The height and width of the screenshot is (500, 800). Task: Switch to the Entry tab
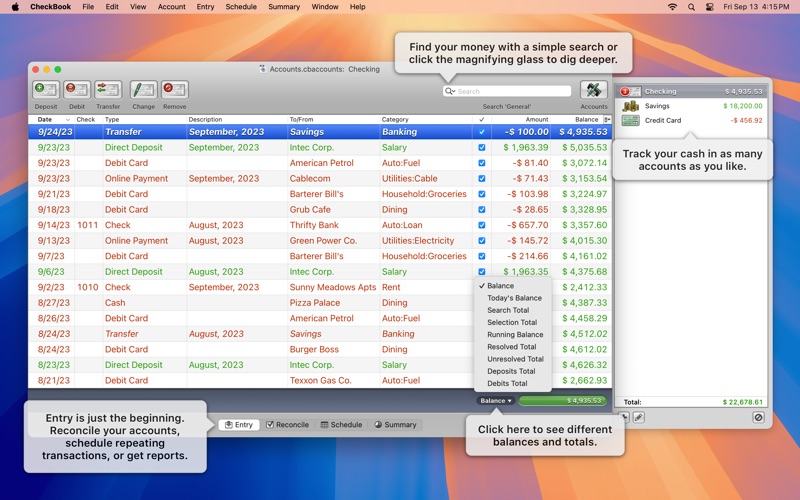point(239,424)
